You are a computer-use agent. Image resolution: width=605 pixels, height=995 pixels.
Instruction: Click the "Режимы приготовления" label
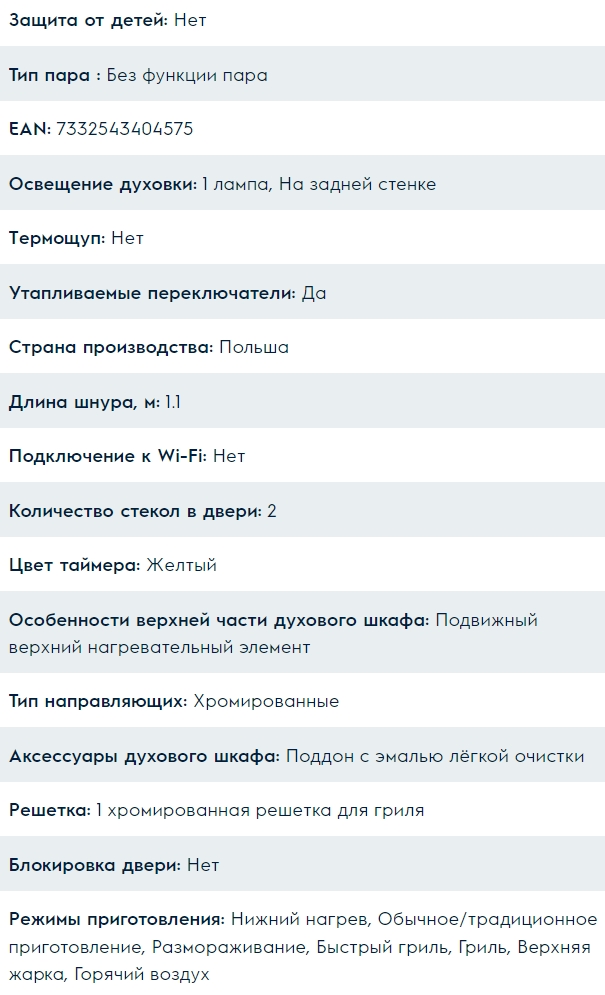[x=116, y=919]
